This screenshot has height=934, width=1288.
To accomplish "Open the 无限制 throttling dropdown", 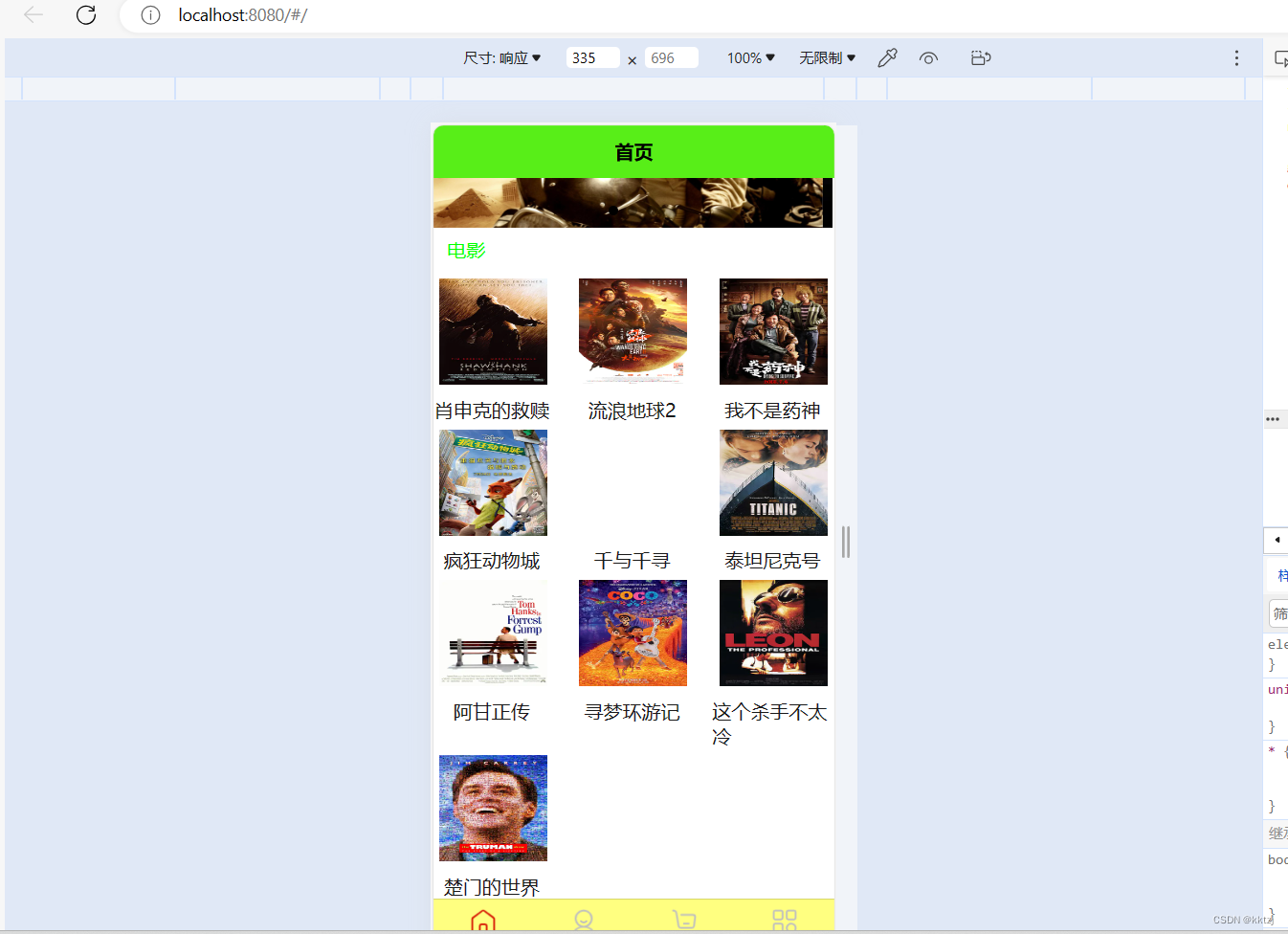I will point(828,58).
